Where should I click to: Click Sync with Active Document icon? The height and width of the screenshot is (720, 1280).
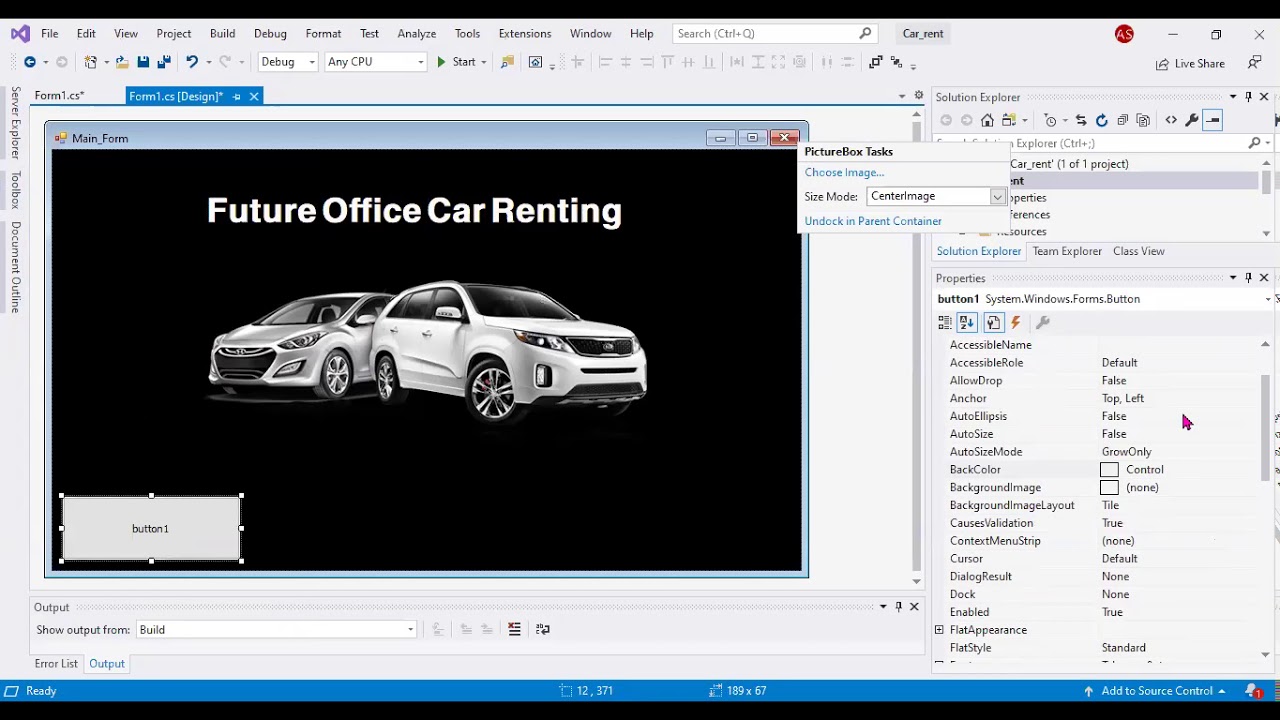click(1081, 120)
